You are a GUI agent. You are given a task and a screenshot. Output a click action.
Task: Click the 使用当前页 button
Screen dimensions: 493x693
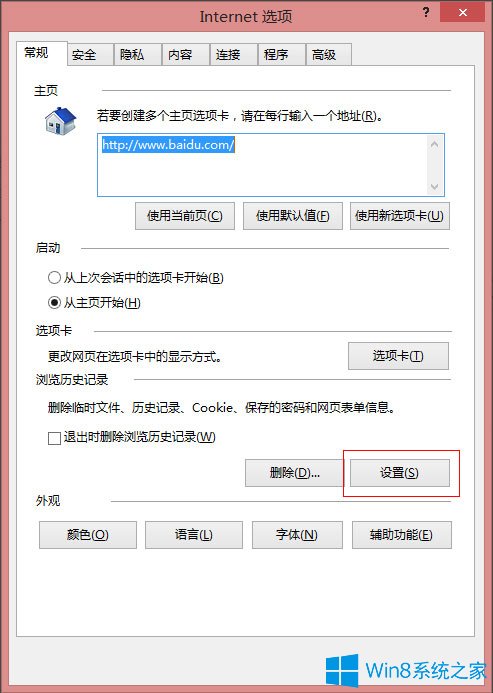point(185,216)
